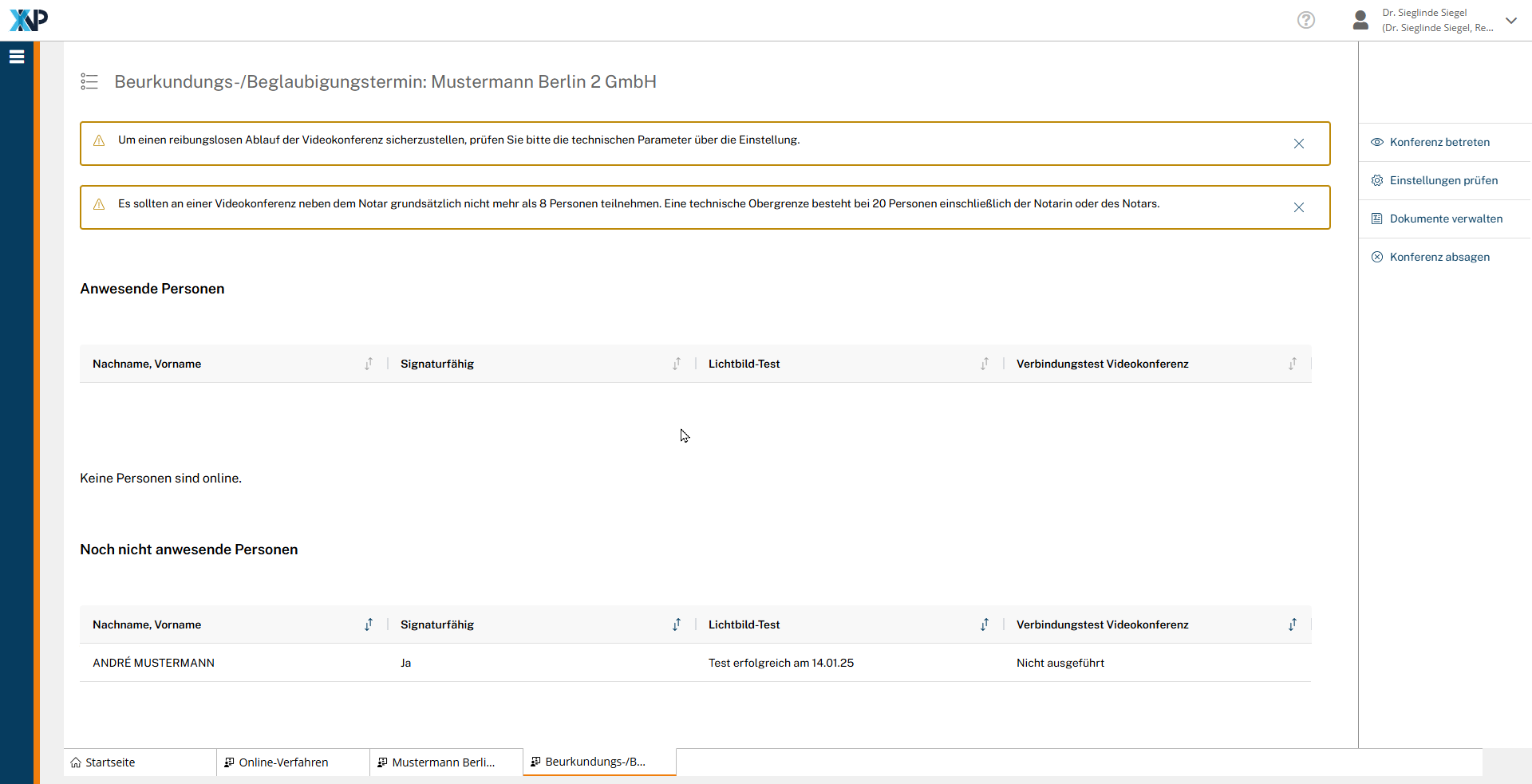The width and height of the screenshot is (1532, 784).
Task: Click Konferenz absagen
Action: [x=1439, y=257]
